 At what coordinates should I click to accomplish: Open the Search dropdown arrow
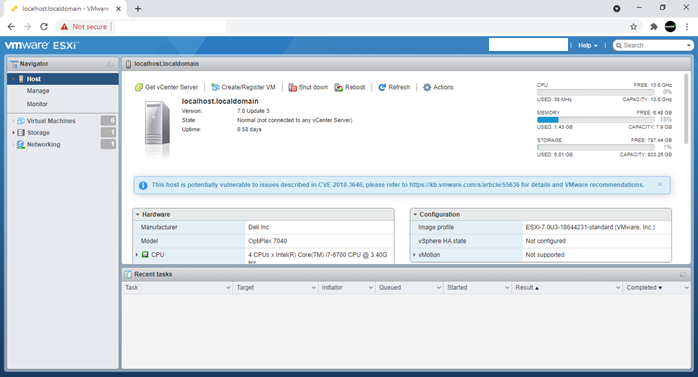point(689,45)
